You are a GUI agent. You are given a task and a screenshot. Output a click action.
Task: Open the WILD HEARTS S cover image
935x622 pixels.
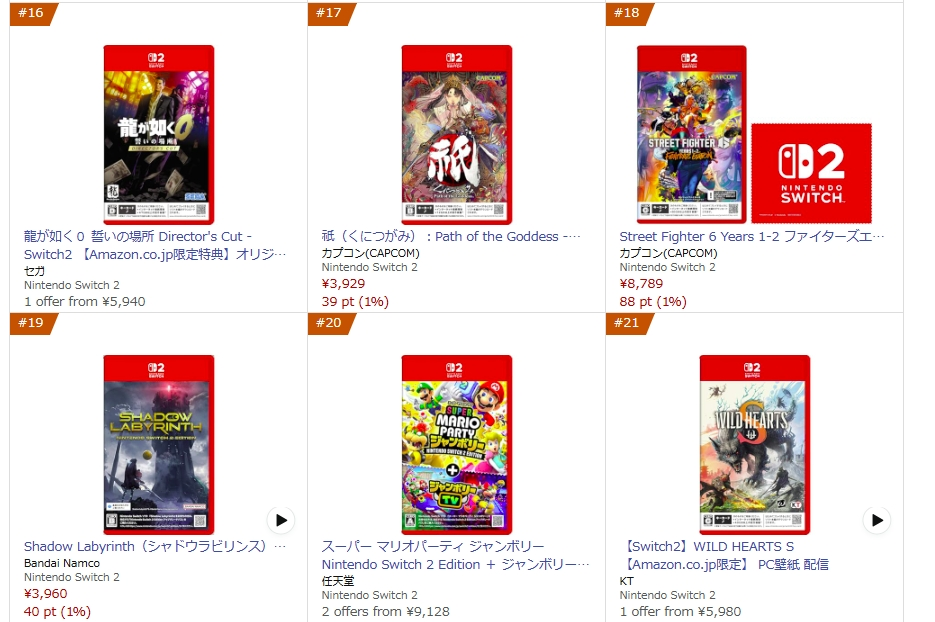pyautogui.click(x=754, y=445)
